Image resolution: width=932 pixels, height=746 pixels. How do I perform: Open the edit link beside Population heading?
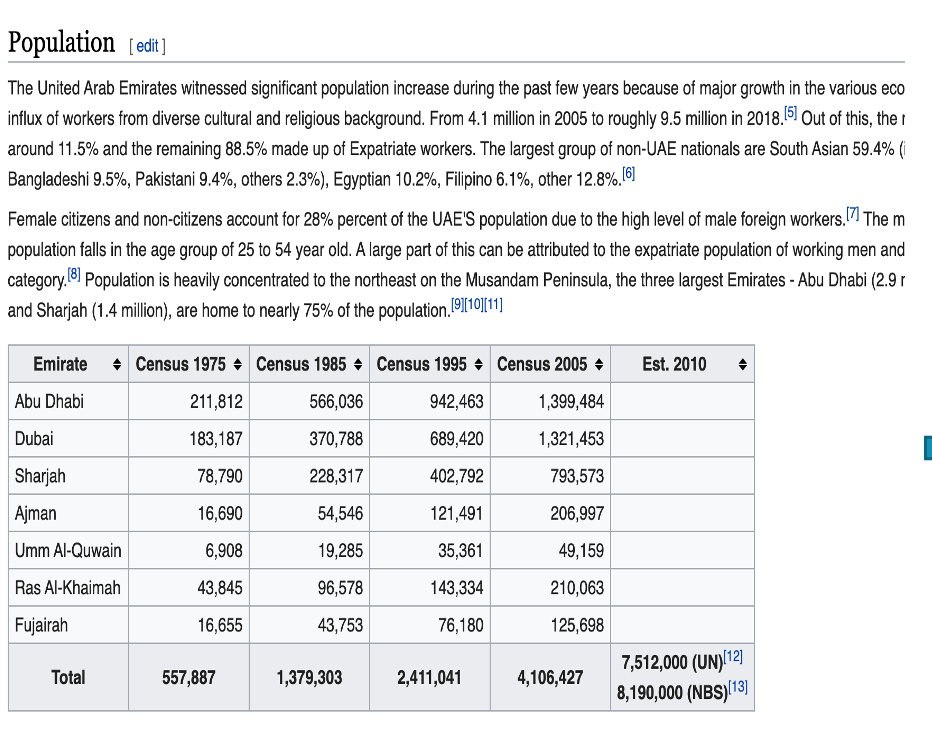click(x=147, y=46)
